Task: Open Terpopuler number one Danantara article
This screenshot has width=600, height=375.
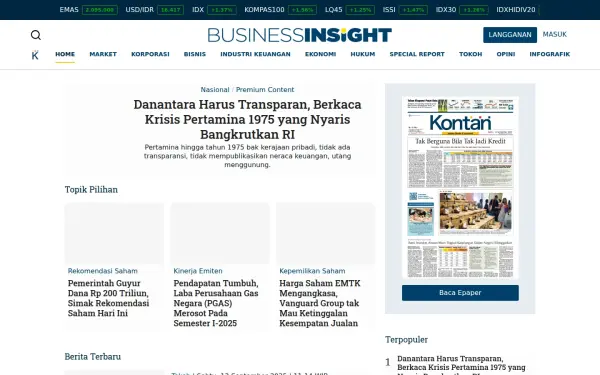Action: (461, 365)
